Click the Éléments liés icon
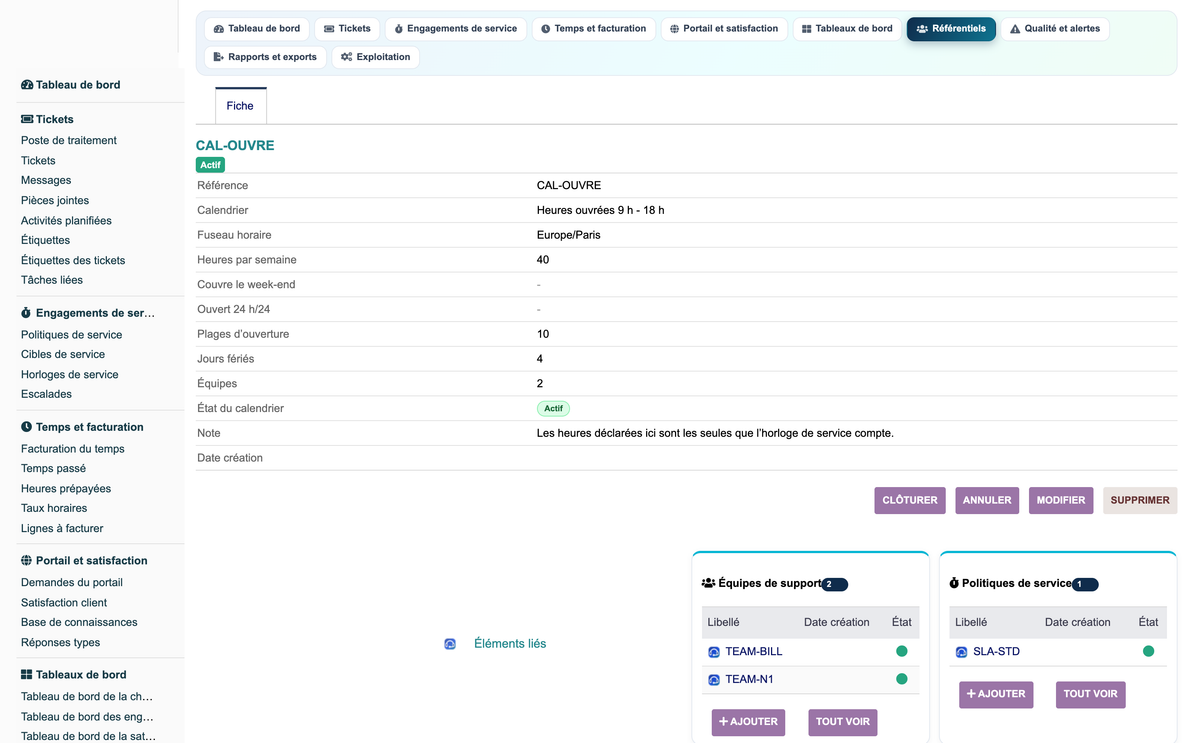Viewport: 1200px width, 743px height. click(x=450, y=644)
